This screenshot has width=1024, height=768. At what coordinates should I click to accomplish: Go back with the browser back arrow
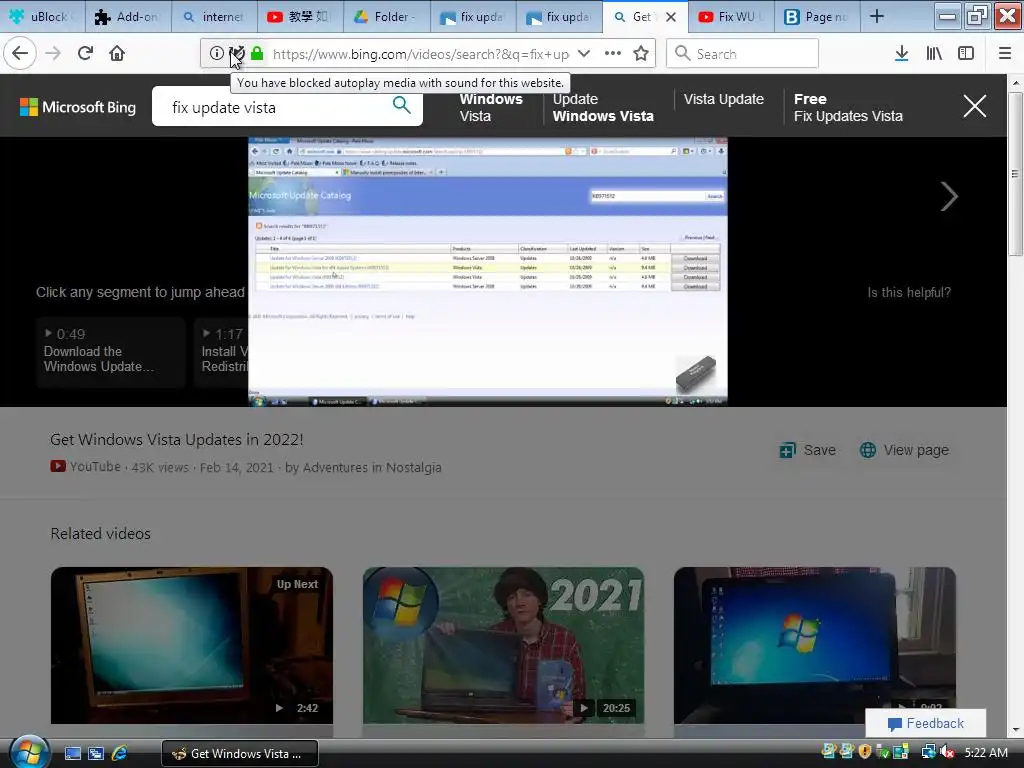click(20, 53)
